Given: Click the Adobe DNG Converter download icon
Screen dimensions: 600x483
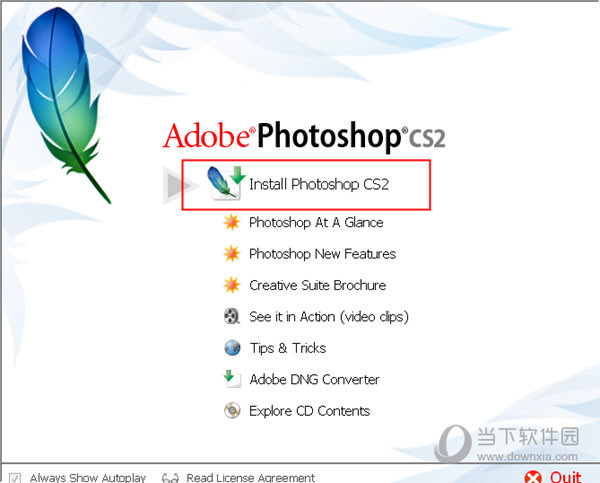Looking at the screenshot, I should tap(232, 379).
